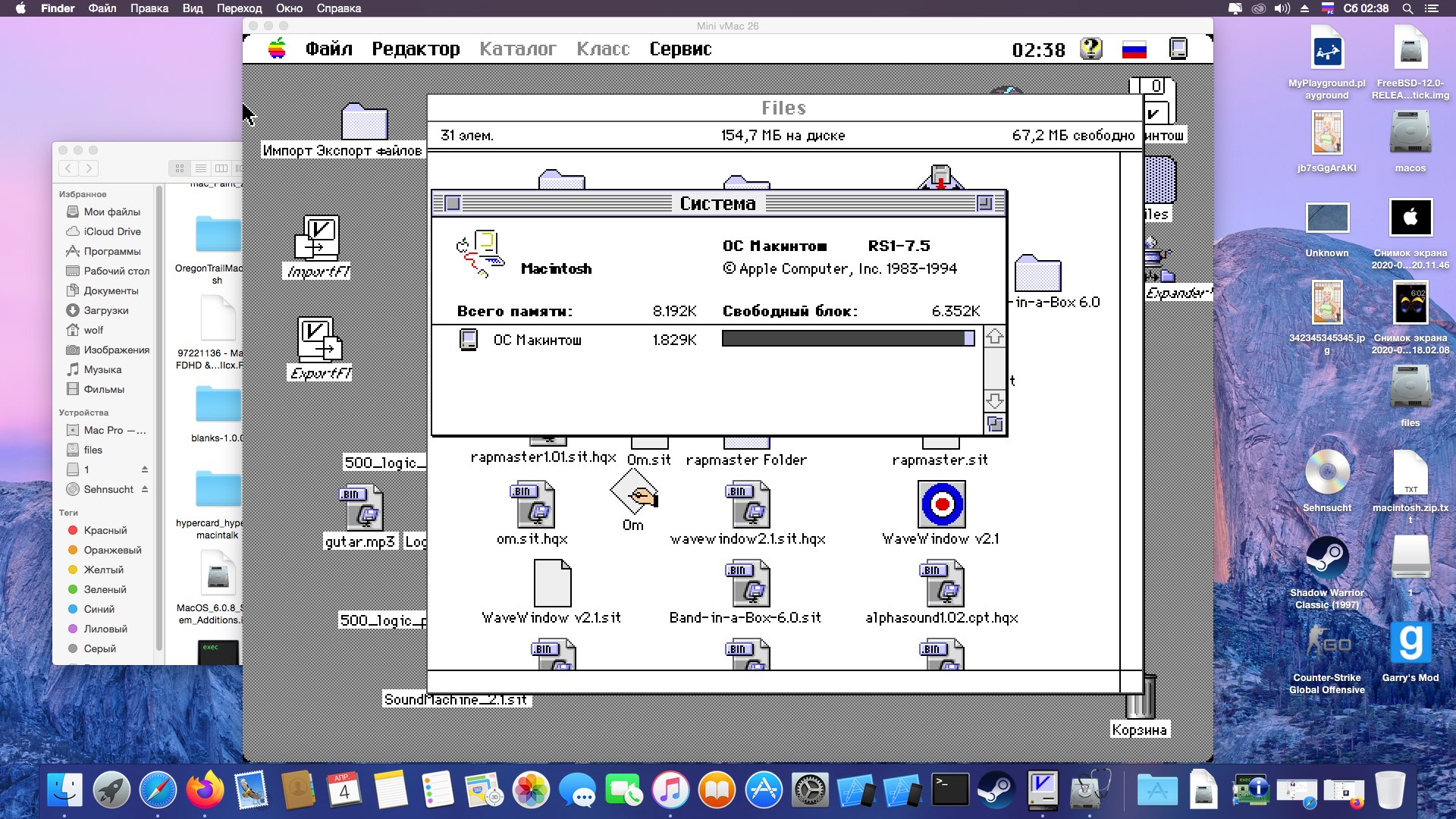Open Garry's Mod desktop shortcut
The height and width of the screenshot is (819, 1456).
1410,643
